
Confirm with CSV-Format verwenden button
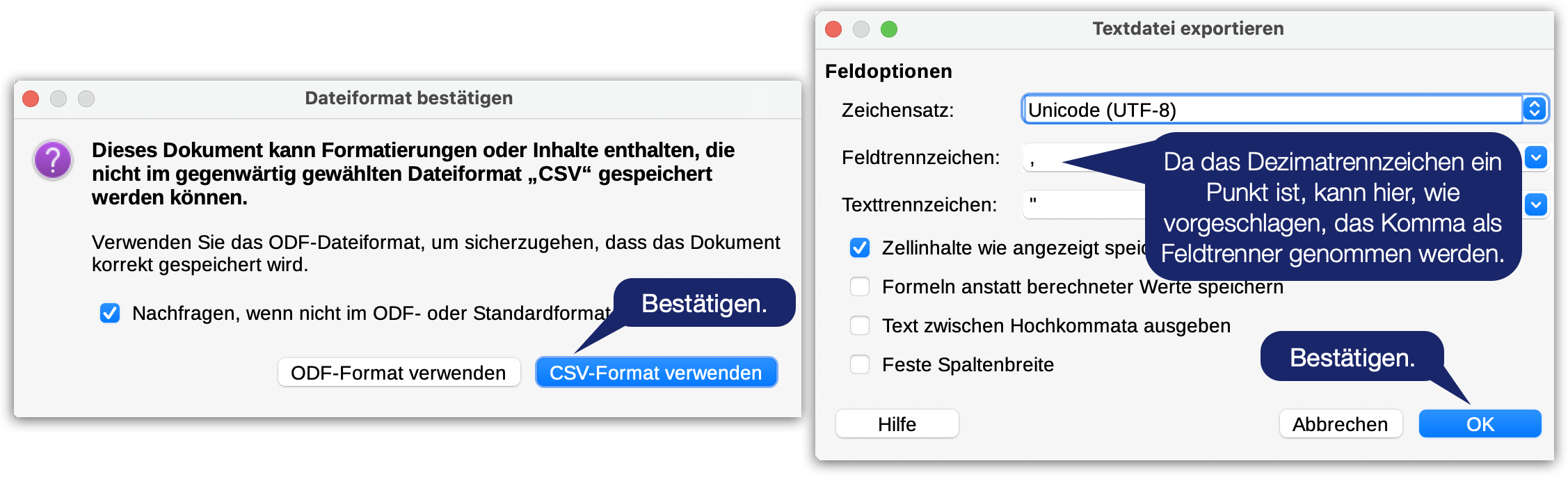(656, 373)
